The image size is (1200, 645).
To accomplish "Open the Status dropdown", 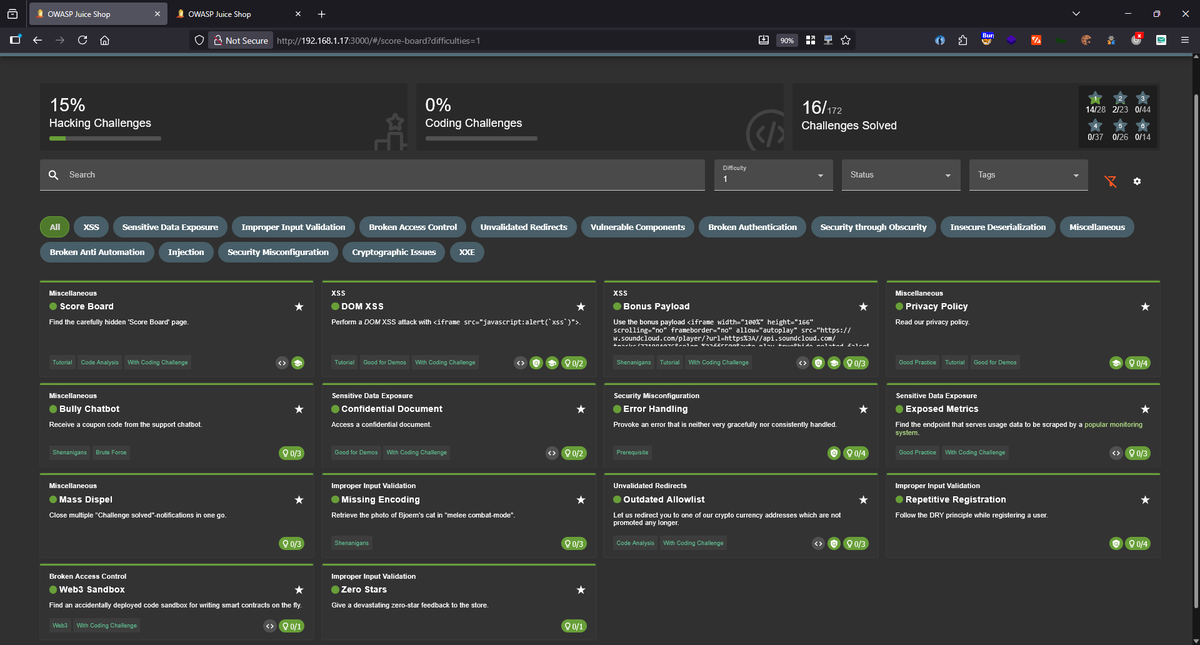I will pyautogui.click(x=900, y=174).
